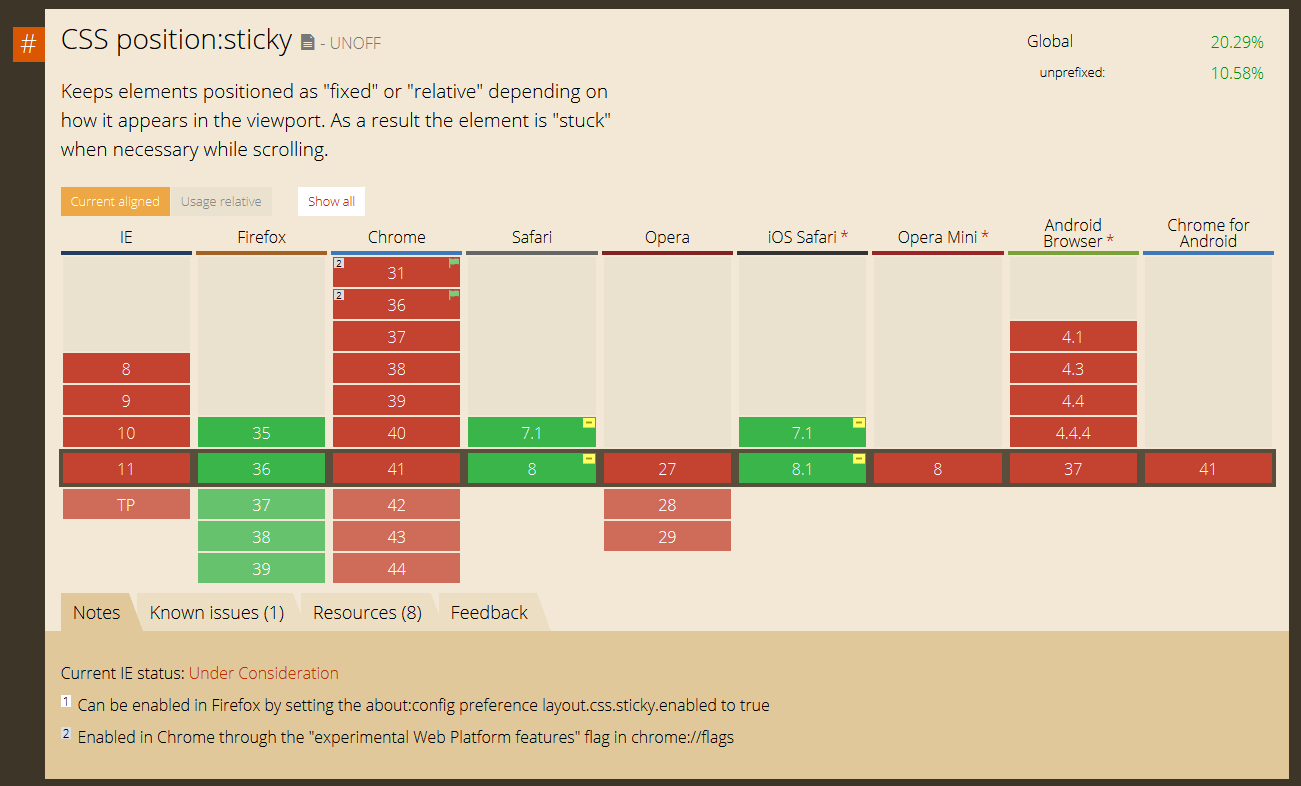Click the iOS Safari column header
The height and width of the screenshot is (786, 1301).
[802, 237]
